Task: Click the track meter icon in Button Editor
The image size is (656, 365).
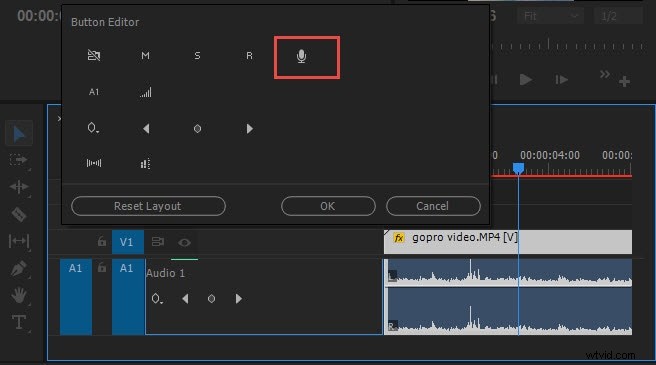Action: tap(145, 164)
